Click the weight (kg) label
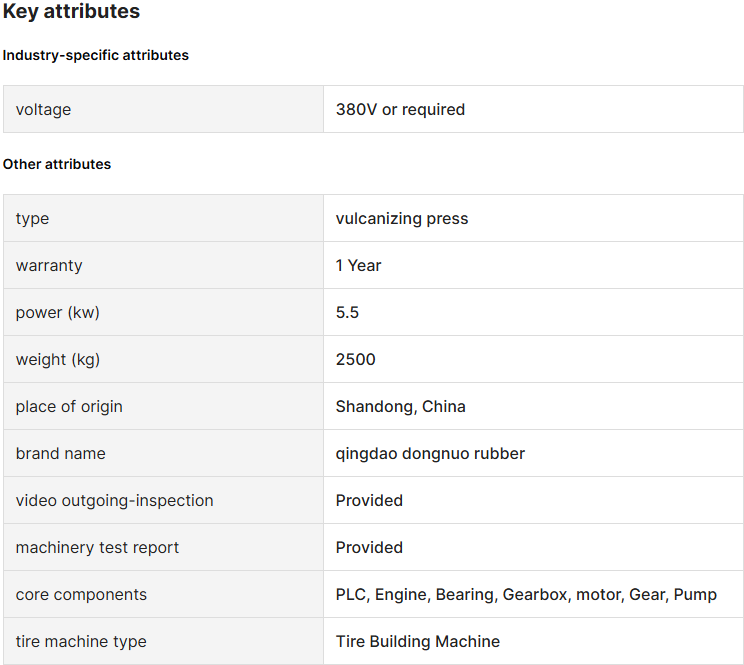The image size is (744, 665). point(58,360)
